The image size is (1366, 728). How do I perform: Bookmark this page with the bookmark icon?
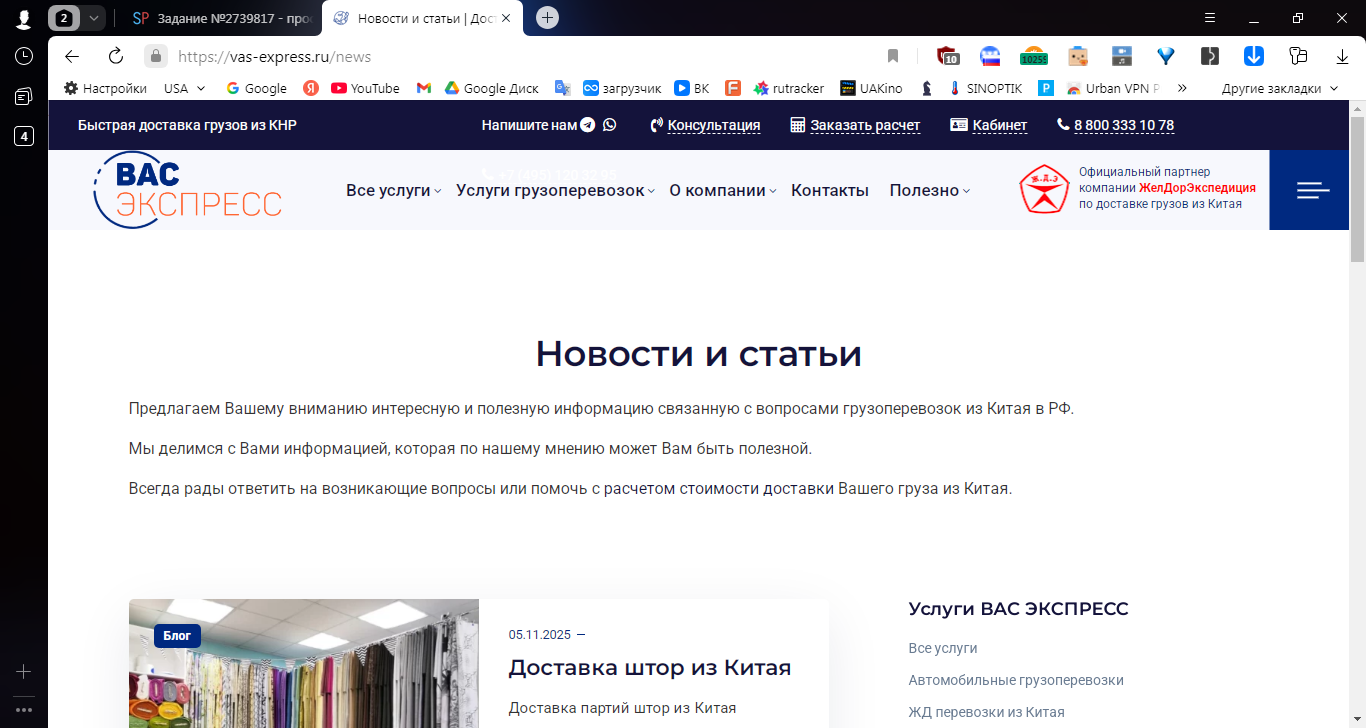893,56
